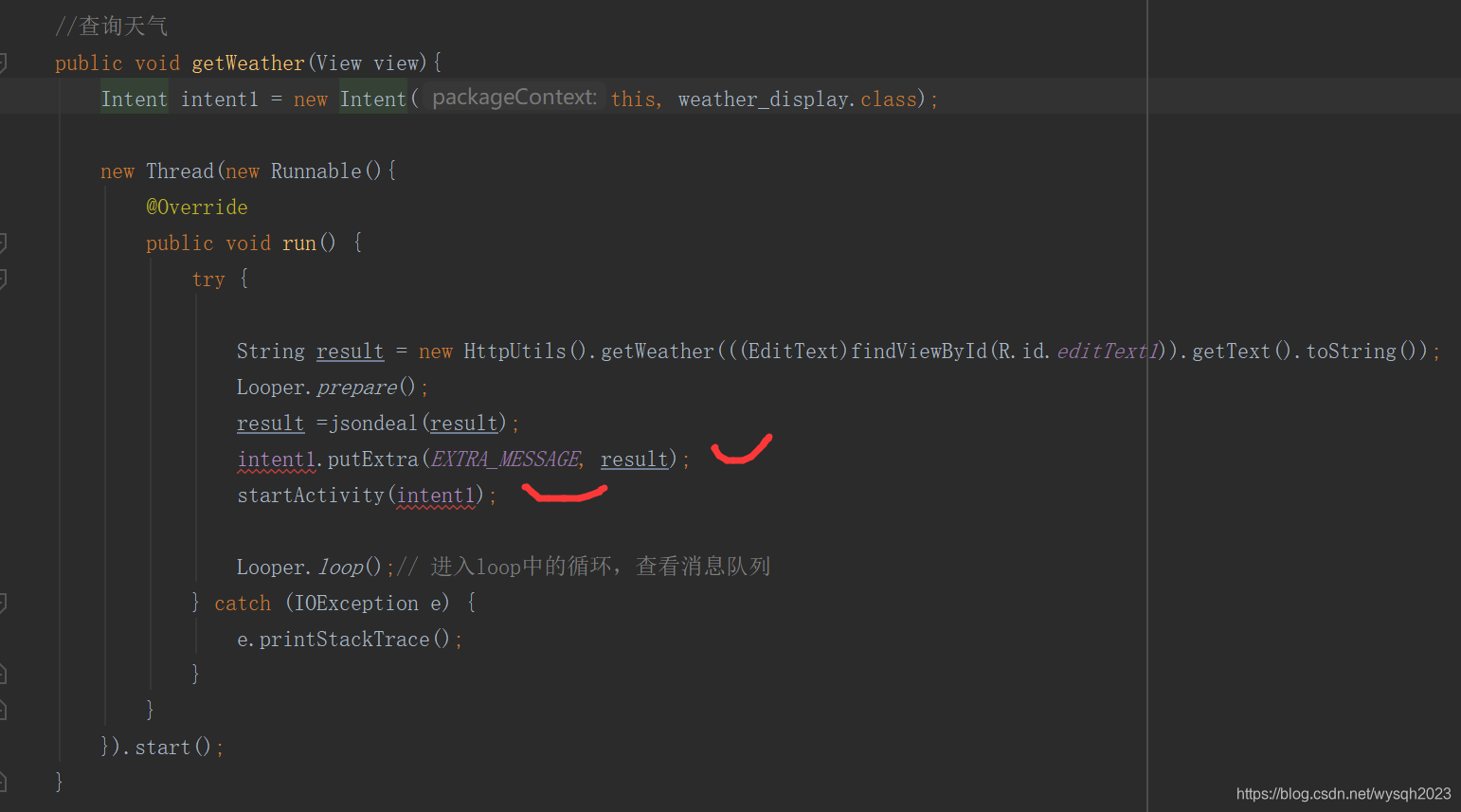The height and width of the screenshot is (812, 1461).
Task: Click the HttpUtils class name
Action: pos(515,352)
